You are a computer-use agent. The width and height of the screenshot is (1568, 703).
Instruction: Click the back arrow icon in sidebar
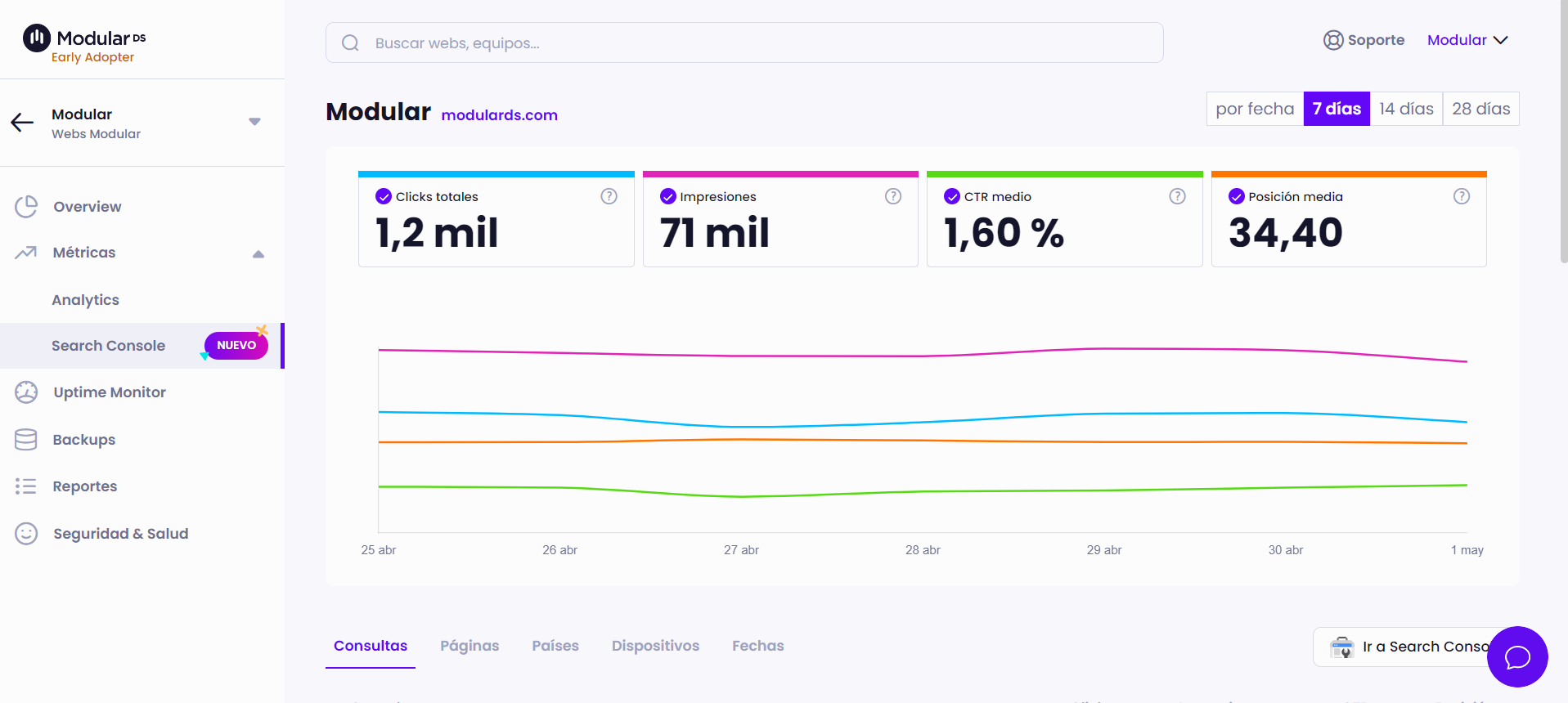22,123
